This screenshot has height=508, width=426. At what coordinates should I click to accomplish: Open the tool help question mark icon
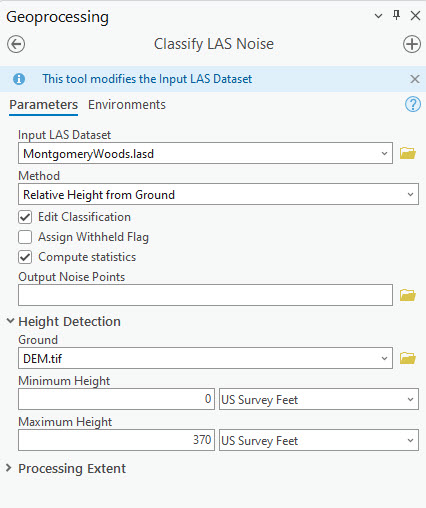413,104
